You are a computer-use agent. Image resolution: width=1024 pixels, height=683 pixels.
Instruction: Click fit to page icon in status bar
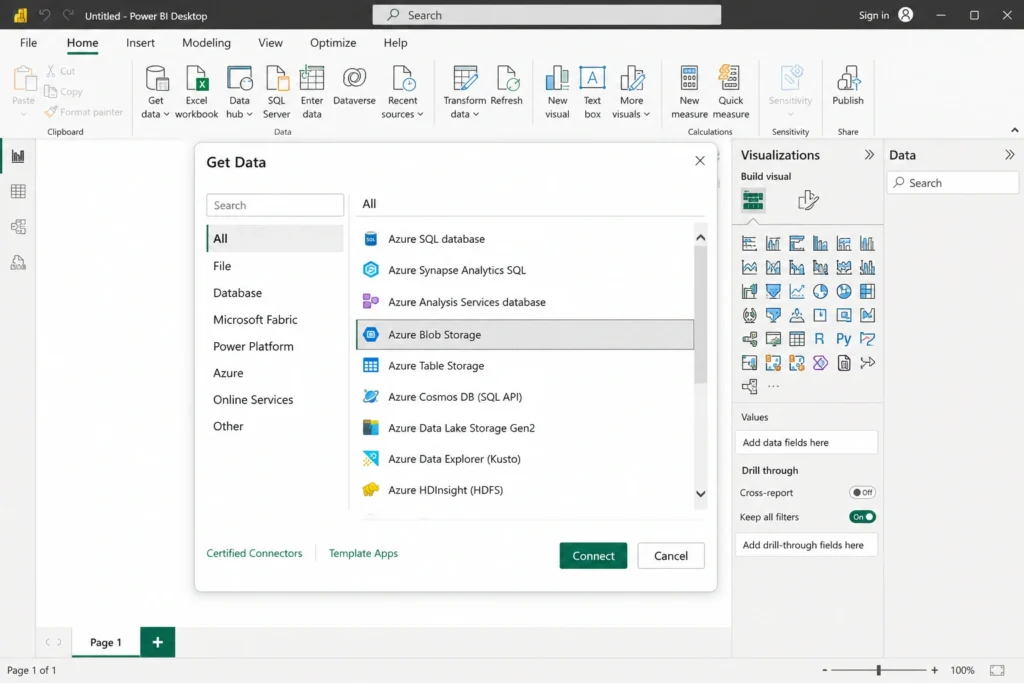point(997,670)
